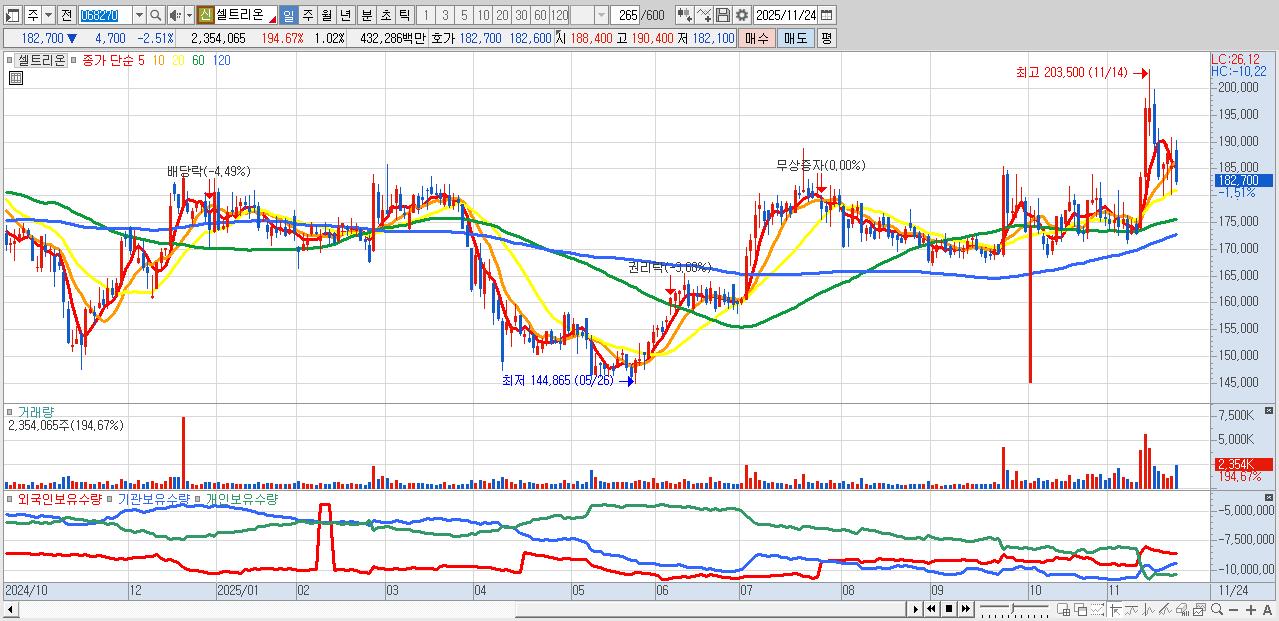Viewport: 1279px width, 621px height.
Task: Switch chart to weekly 주 period
Action: [x=307, y=15]
